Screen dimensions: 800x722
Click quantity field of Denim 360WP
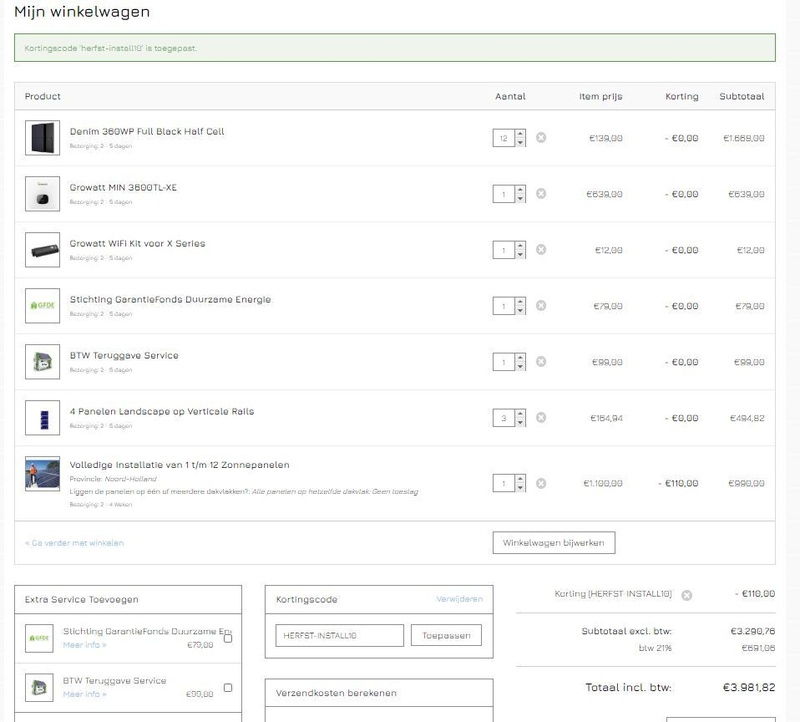click(x=504, y=138)
